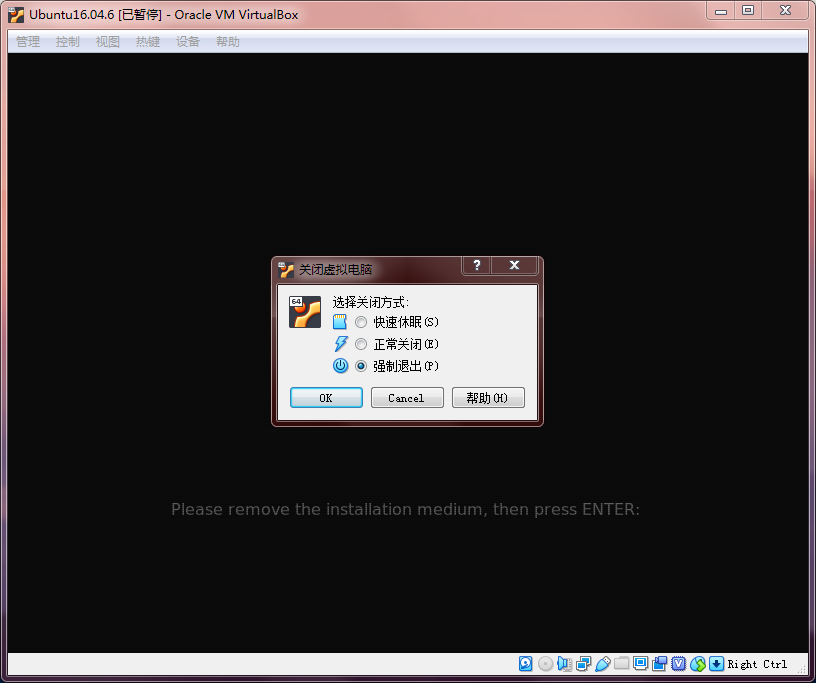
Task: Close the 关闭虚拟电脑 dialog
Action: pyautogui.click(x=514, y=265)
